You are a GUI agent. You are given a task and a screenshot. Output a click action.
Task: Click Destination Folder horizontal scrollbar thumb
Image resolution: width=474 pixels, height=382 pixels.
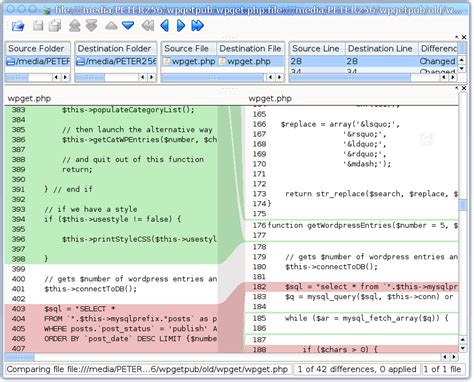pos(90,78)
